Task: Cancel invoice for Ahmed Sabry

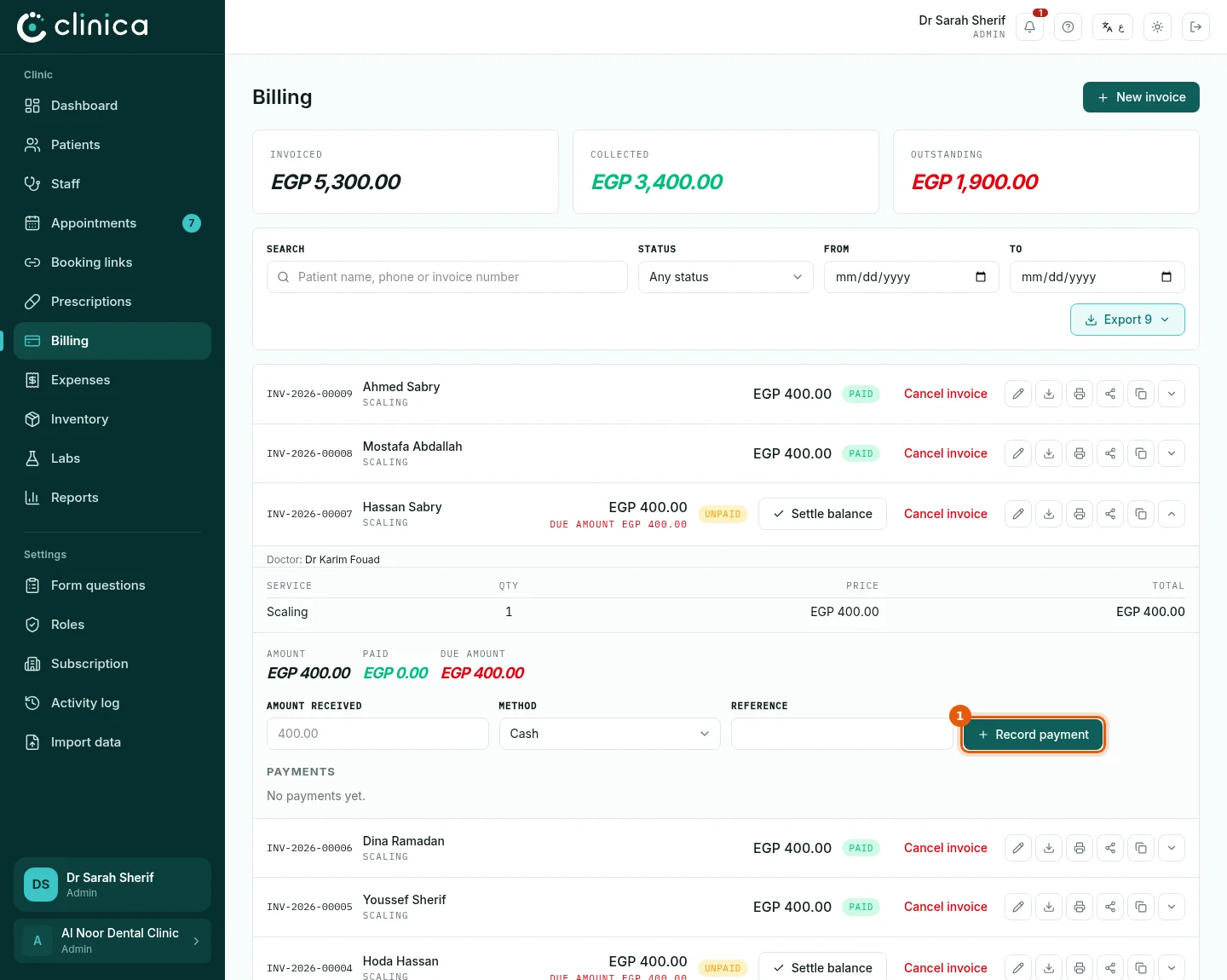Action: pos(946,394)
